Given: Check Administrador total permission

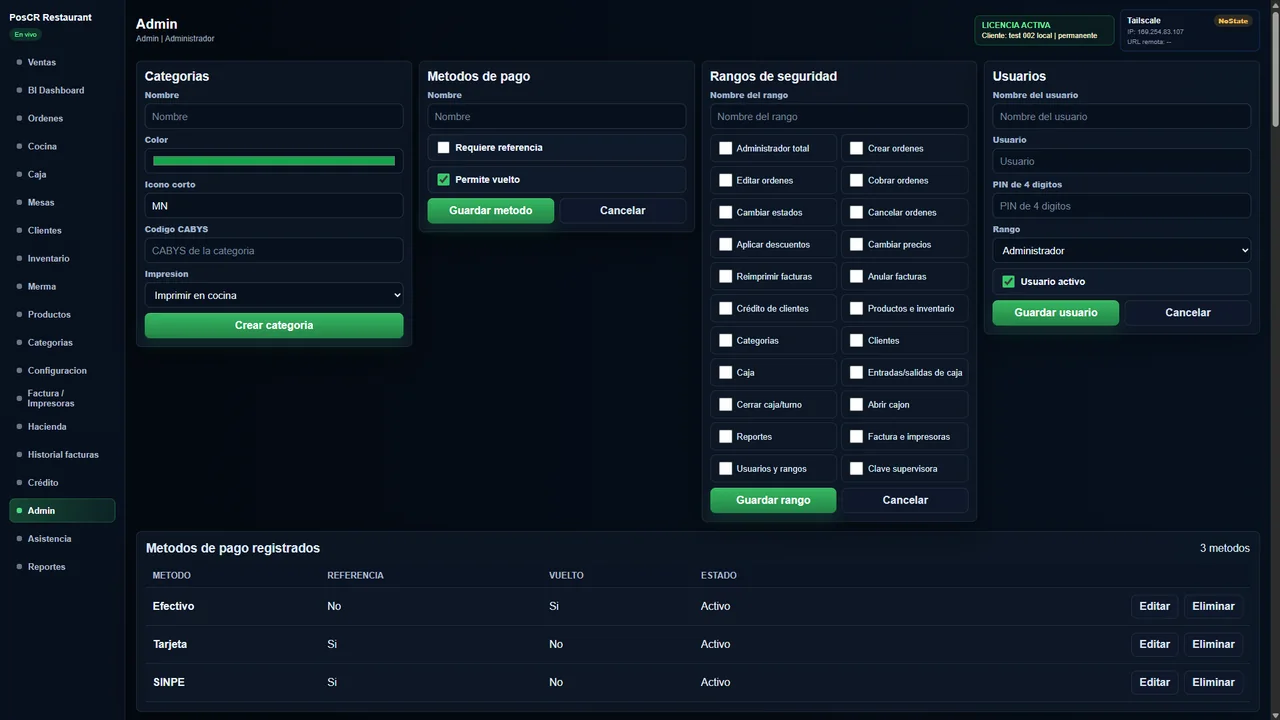Looking at the screenshot, I should 726,148.
